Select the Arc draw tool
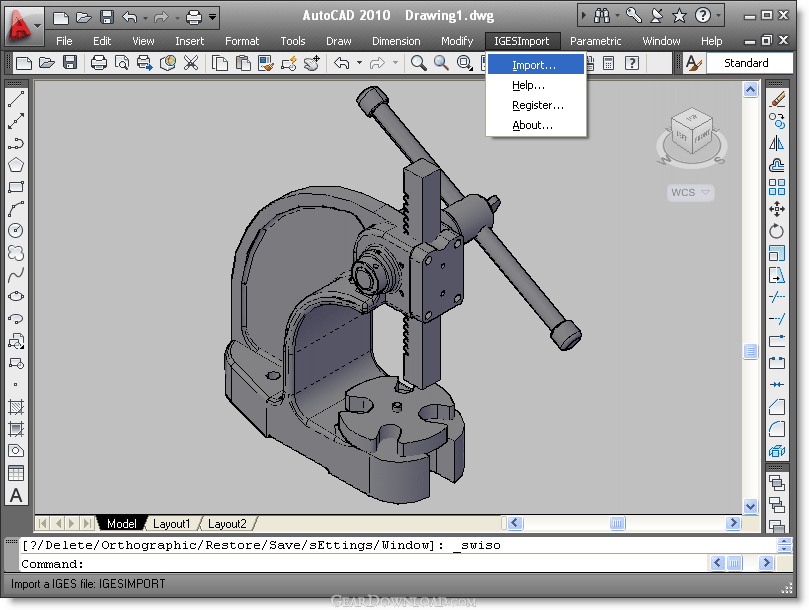 click(16, 209)
